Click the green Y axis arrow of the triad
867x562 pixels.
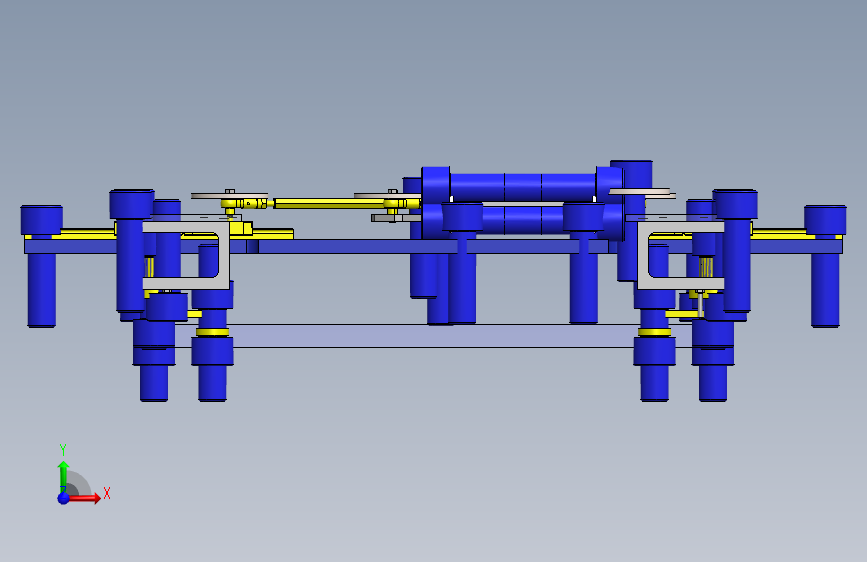click(x=64, y=476)
